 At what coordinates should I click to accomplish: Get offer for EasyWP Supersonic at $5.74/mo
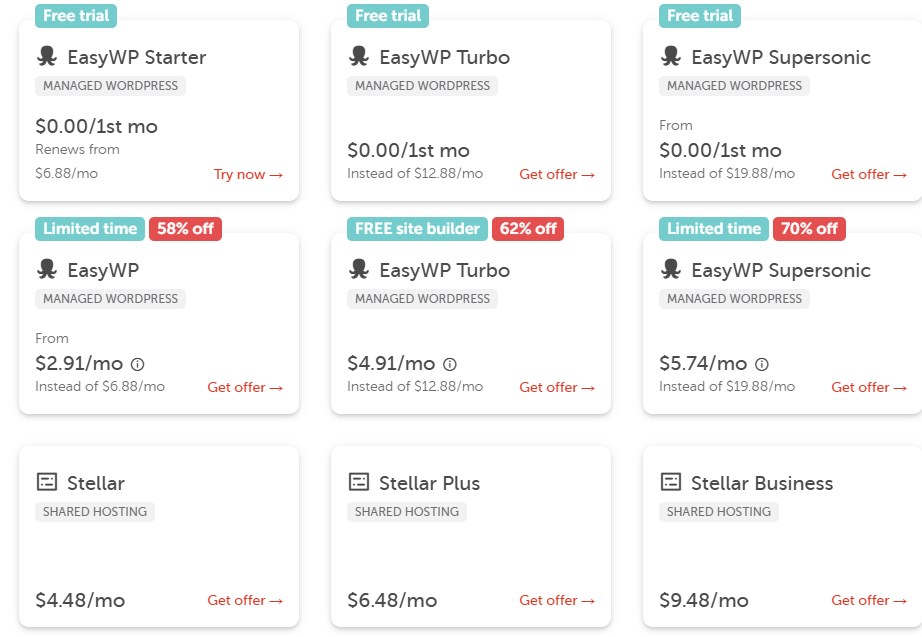pyautogui.click(x=869, y=387)
